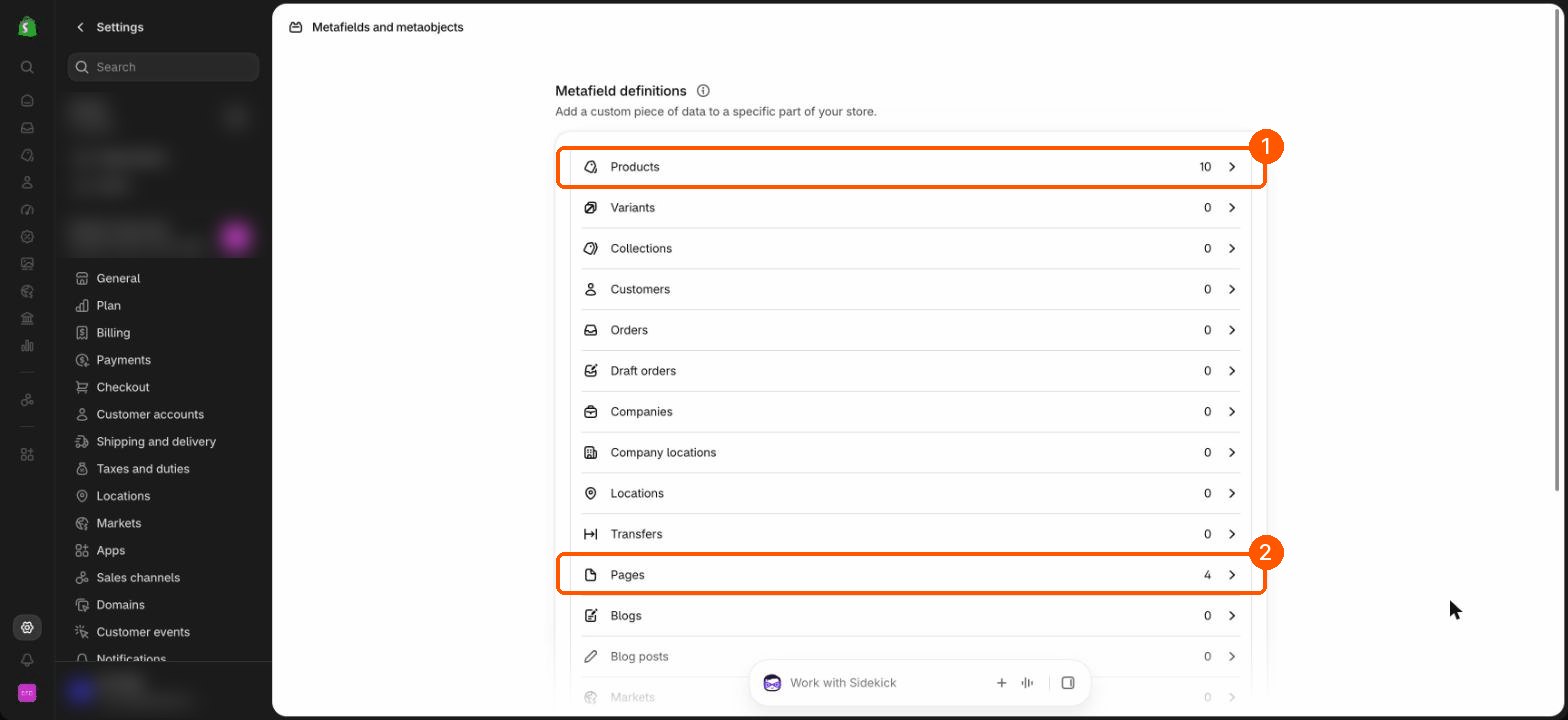Open the notifications bell icon
Image resolution: width=1568 pixels, height=720 pixels.
(27, 661)
